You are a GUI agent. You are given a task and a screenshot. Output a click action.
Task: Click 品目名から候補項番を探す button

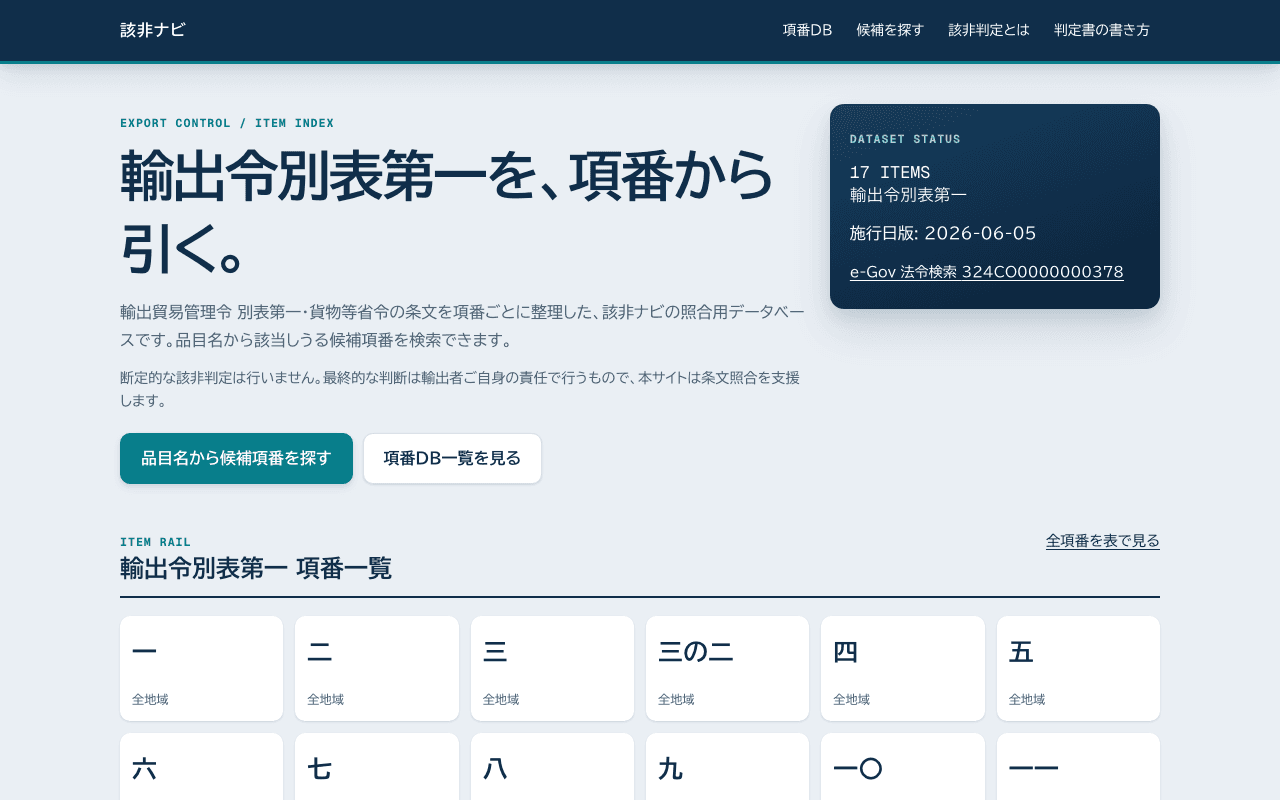point(236,458)
